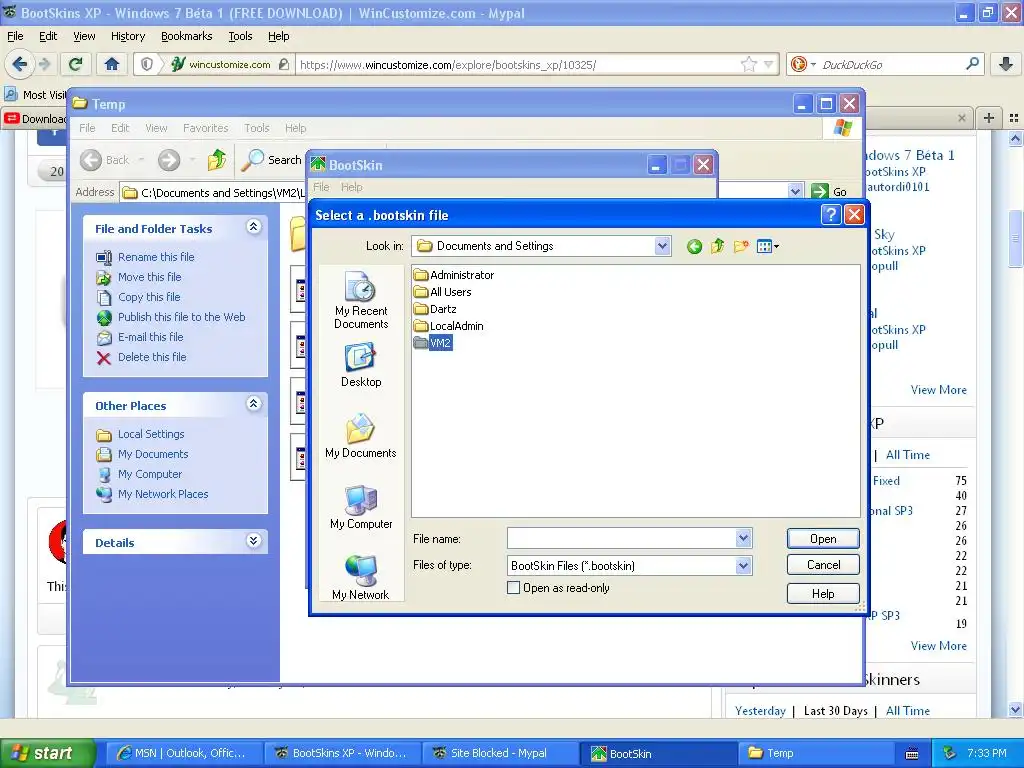This screenshot has width=1024, height=768.
Task: Select My Computer in dialog places bar
Action: [x=361, y=507]
